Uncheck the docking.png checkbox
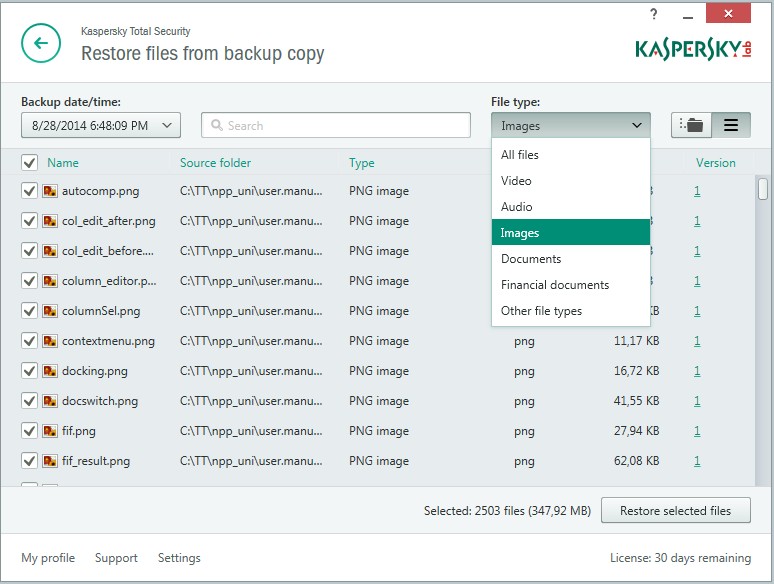This screenshot has height=584, width=774. [x=30, y=371]
